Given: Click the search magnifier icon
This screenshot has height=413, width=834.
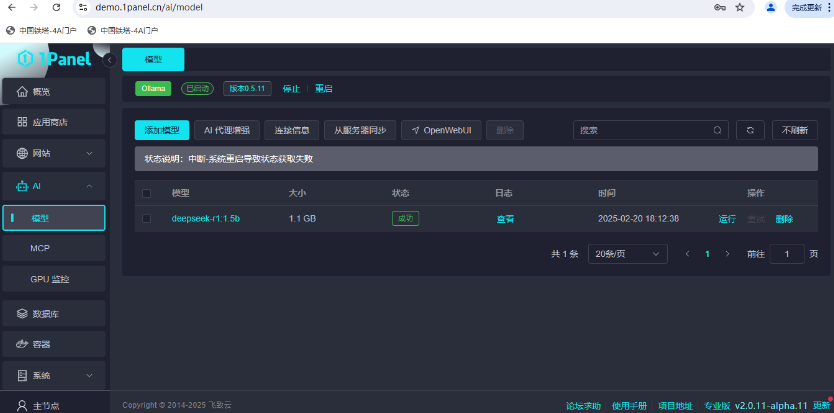Looking at the screenshot, I should click(x=718, y=130).
